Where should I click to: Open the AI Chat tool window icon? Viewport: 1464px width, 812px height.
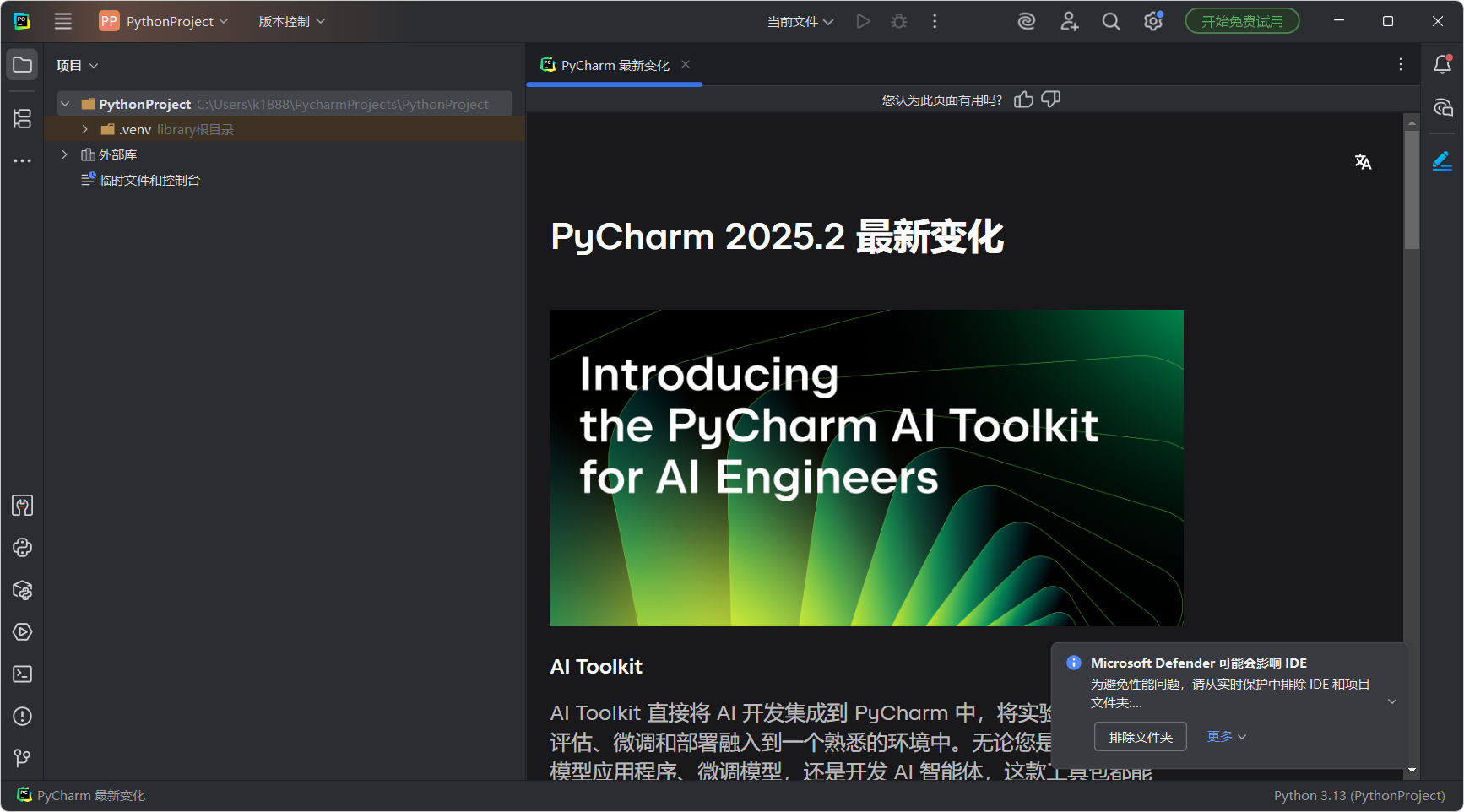[1442, 107]
